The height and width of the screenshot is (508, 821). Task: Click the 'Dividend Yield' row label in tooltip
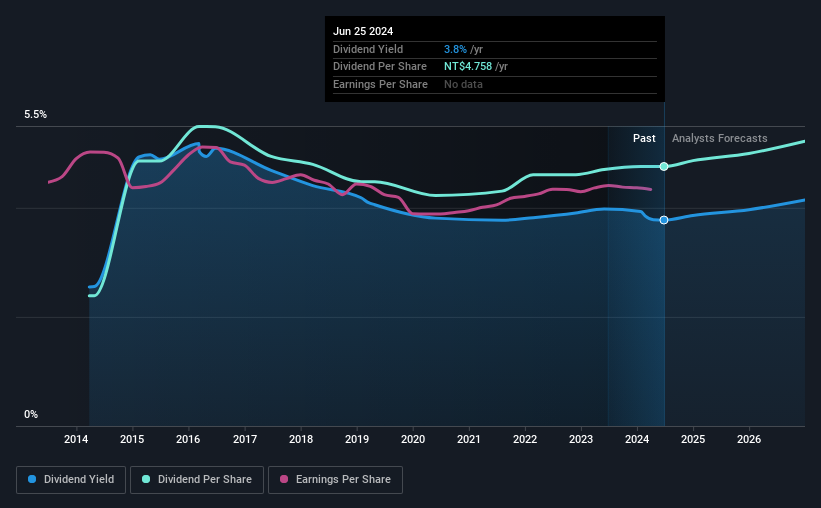[x=368, y=49]
